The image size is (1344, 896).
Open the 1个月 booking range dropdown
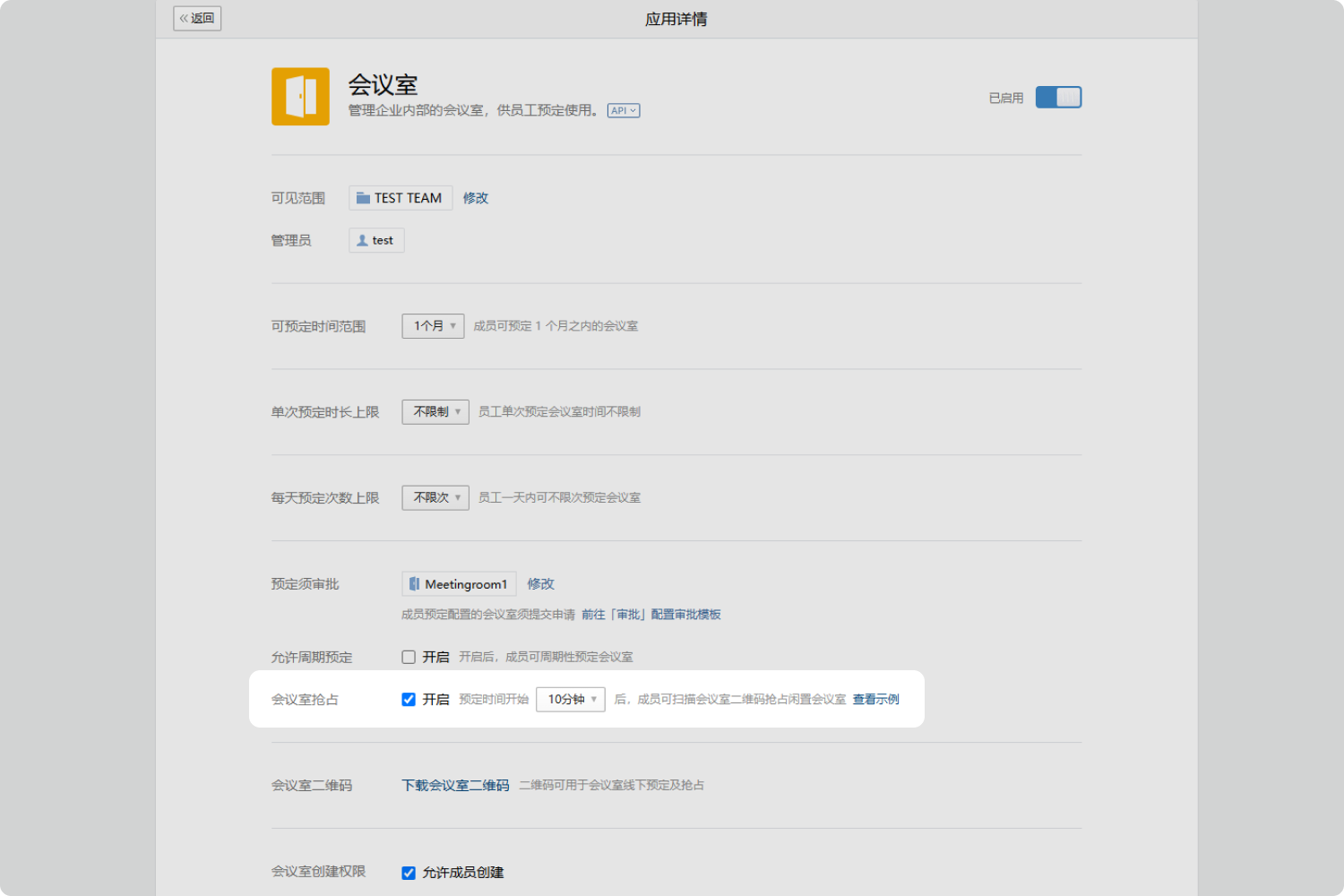coord(434,326)
